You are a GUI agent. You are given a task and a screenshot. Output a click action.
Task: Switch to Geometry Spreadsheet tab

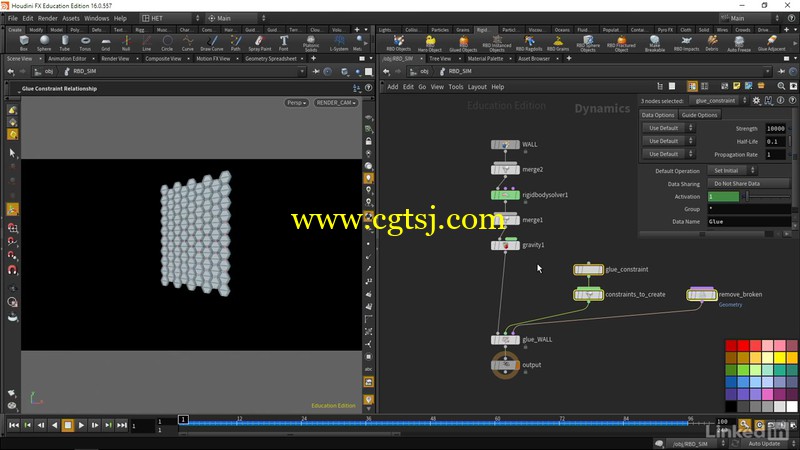[x=271, y=59]
